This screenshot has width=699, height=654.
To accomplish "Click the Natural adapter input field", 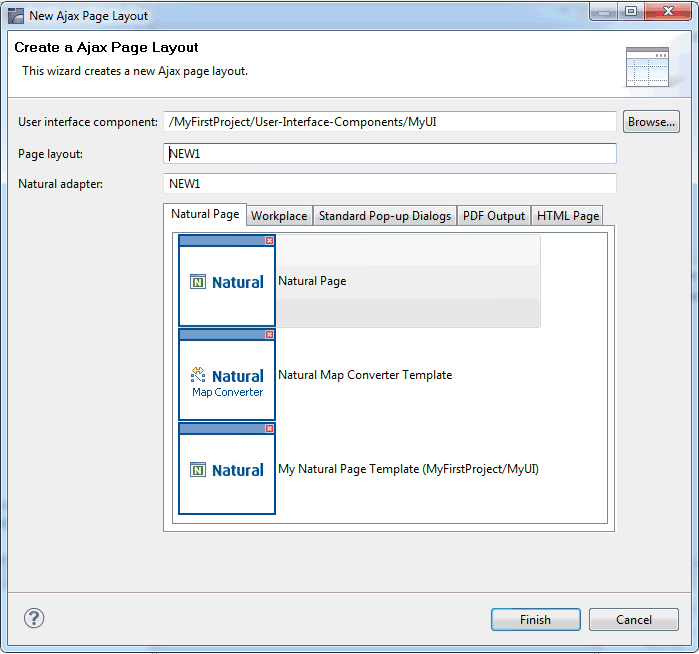I will 389,184.
